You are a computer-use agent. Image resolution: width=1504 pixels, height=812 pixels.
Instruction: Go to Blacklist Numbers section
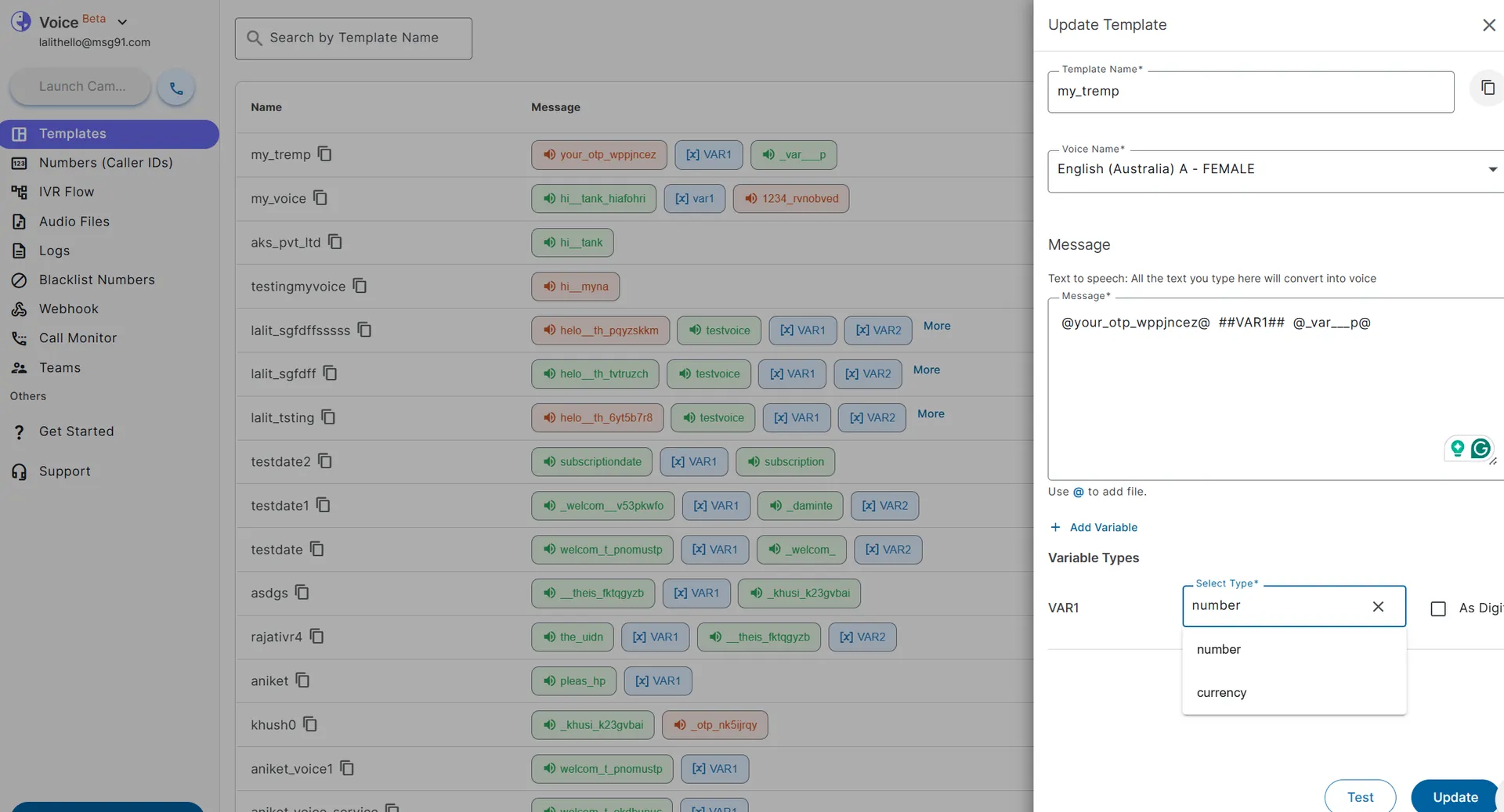(96, 280)
